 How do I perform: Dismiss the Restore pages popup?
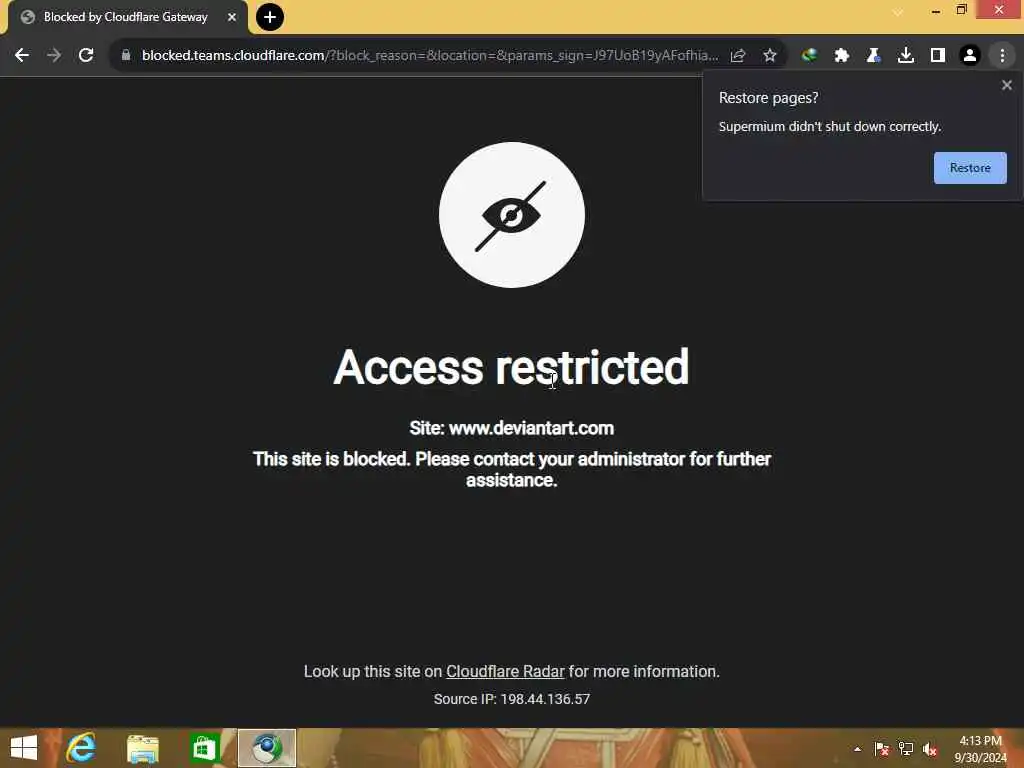(x=1006, y=85)
